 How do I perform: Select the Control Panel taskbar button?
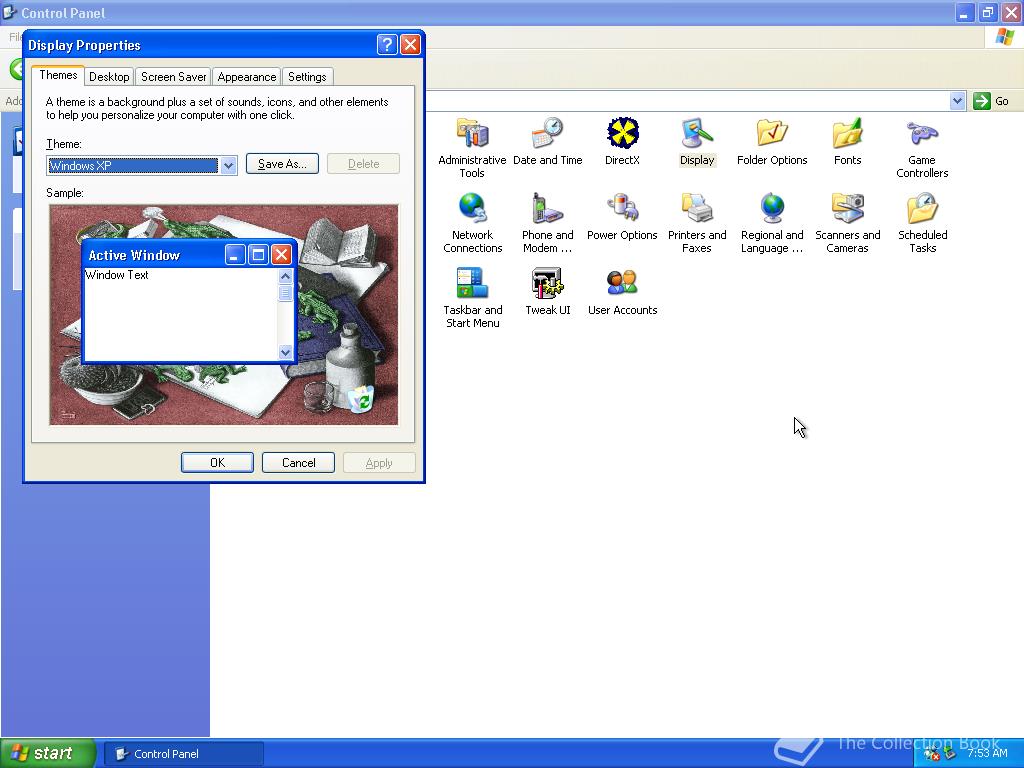[x=184, y=754]
